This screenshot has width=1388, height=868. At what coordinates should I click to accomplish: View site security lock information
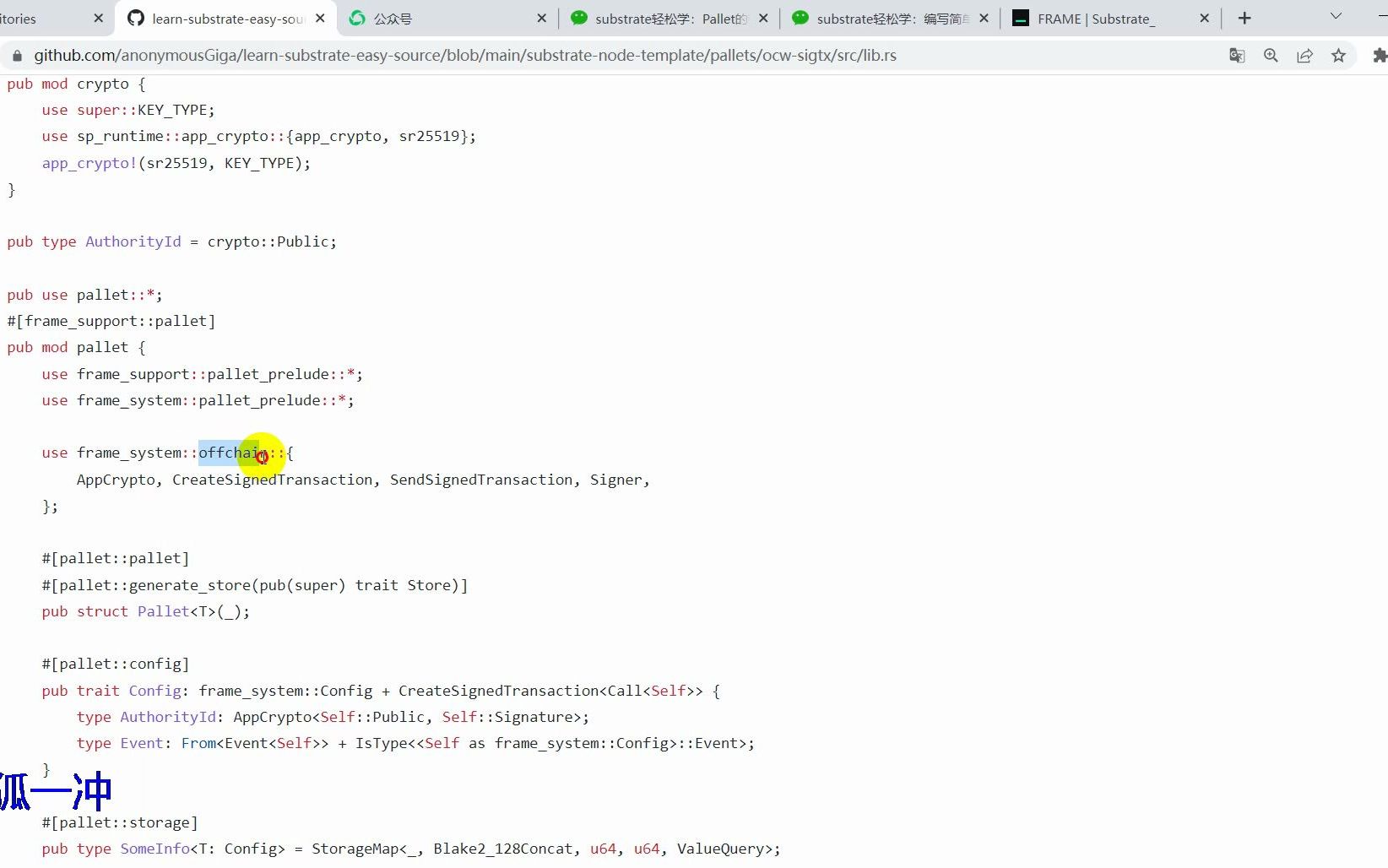tap(17, 56)
